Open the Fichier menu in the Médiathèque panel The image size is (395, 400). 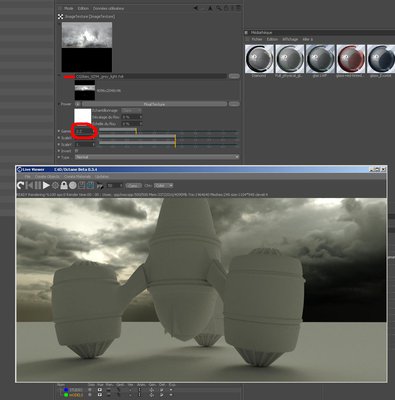(x=257, y=39)
